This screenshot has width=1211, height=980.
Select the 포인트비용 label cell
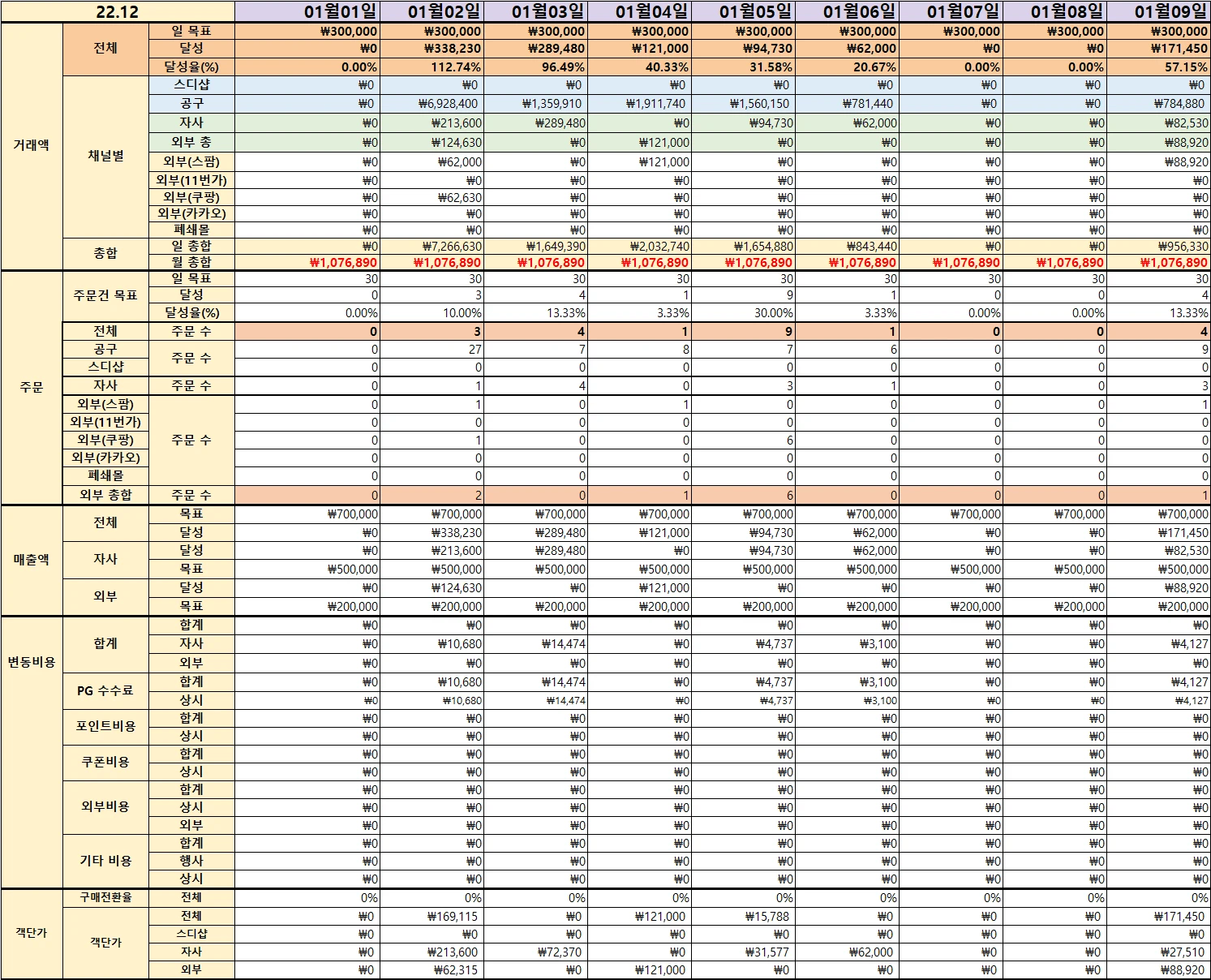pyautogui.click(x=105, y=726)
